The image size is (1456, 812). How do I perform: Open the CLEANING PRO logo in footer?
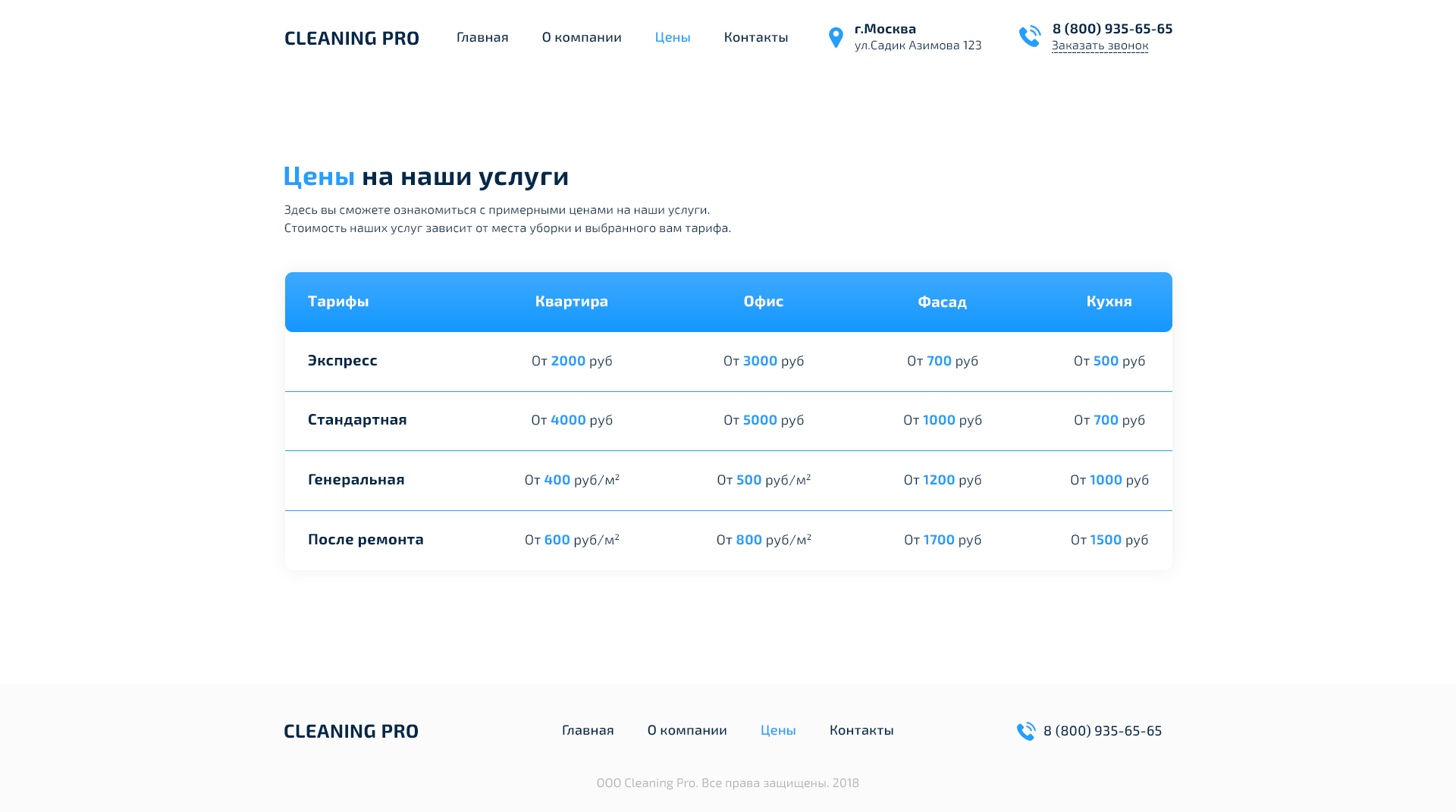(x=351, y=731)
